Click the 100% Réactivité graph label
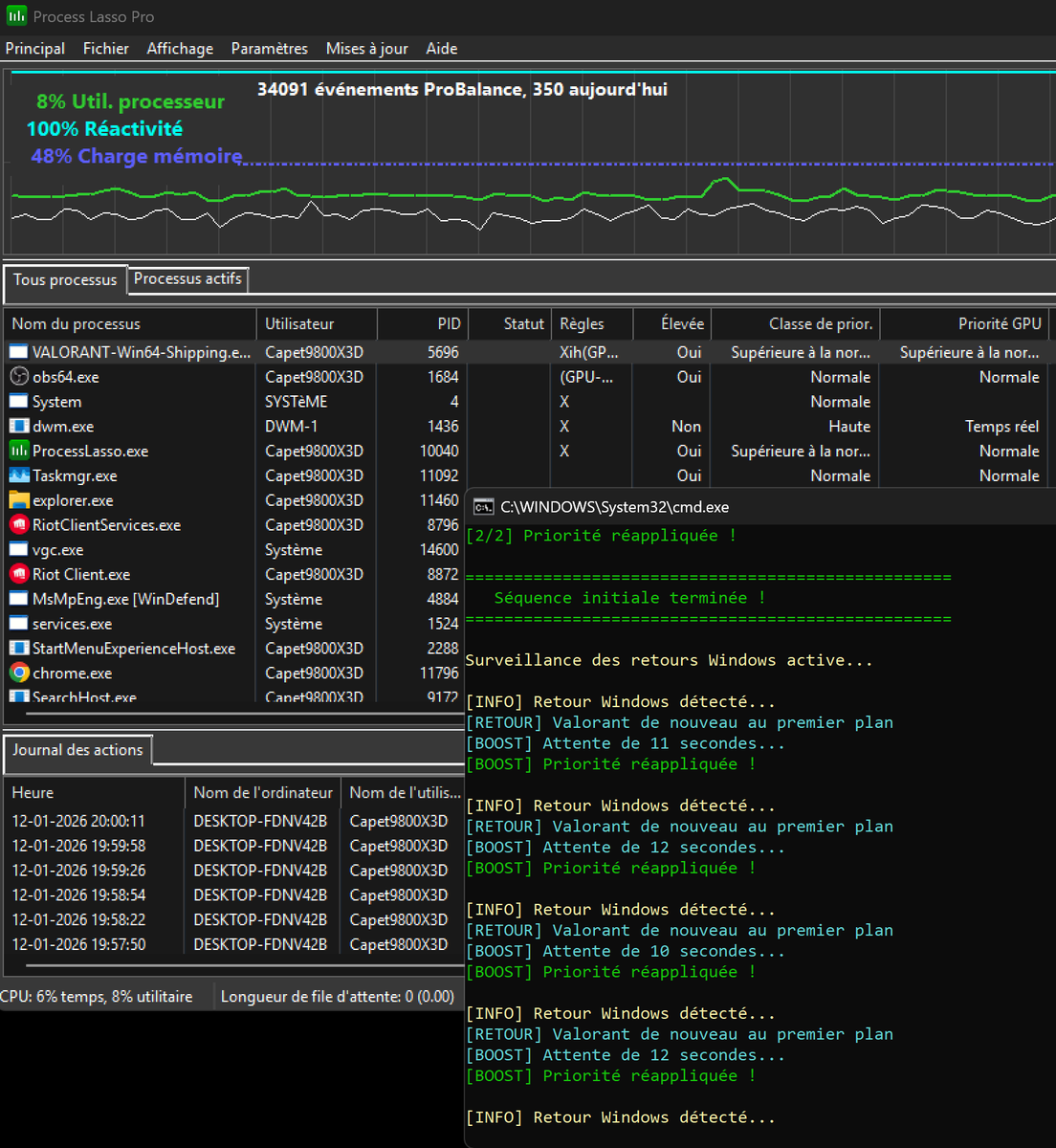Image resolution: width=1056 pixels, height=1148 pixels. pos(104,128)
